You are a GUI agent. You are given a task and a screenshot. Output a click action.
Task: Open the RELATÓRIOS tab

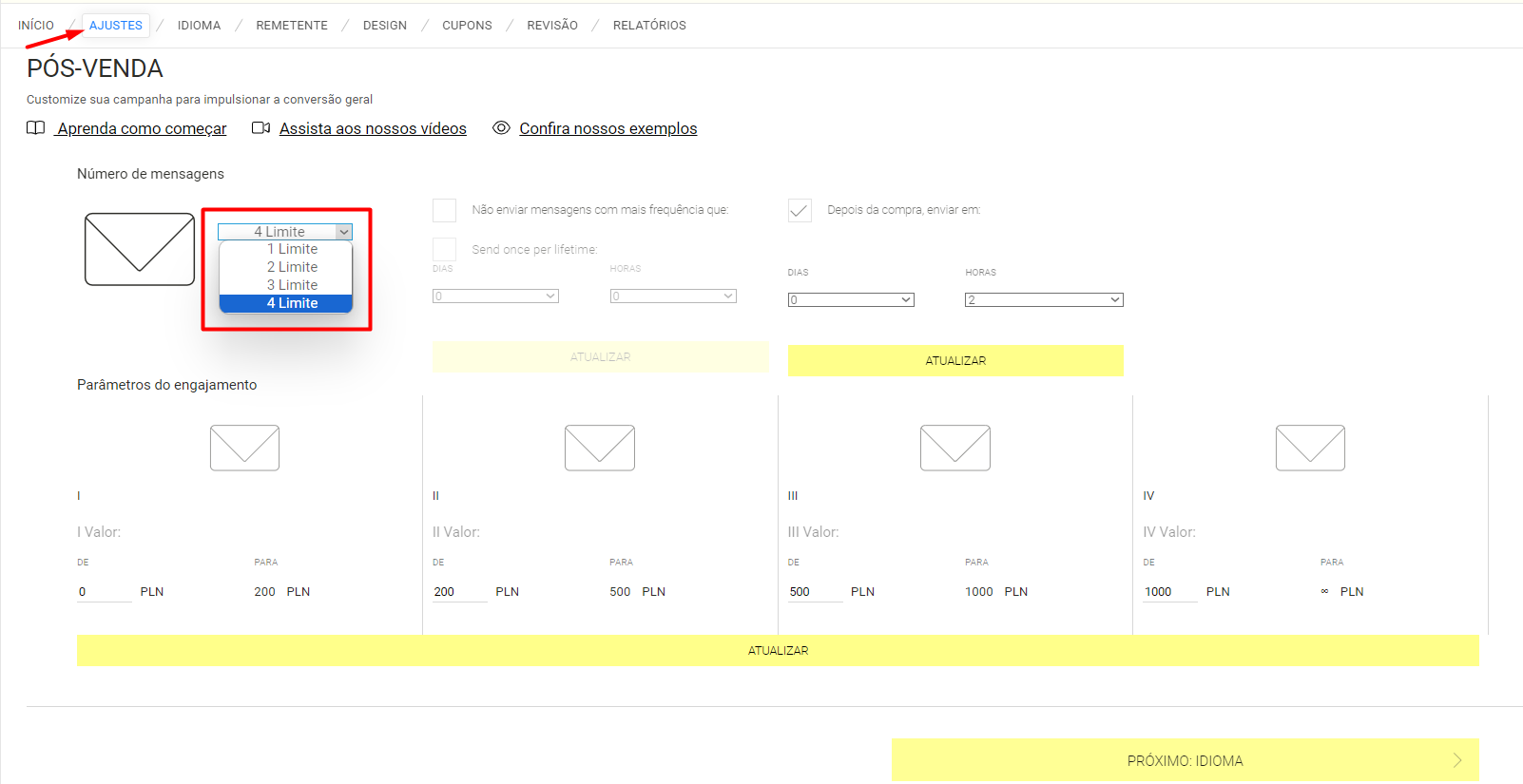(x=649, y=26)
